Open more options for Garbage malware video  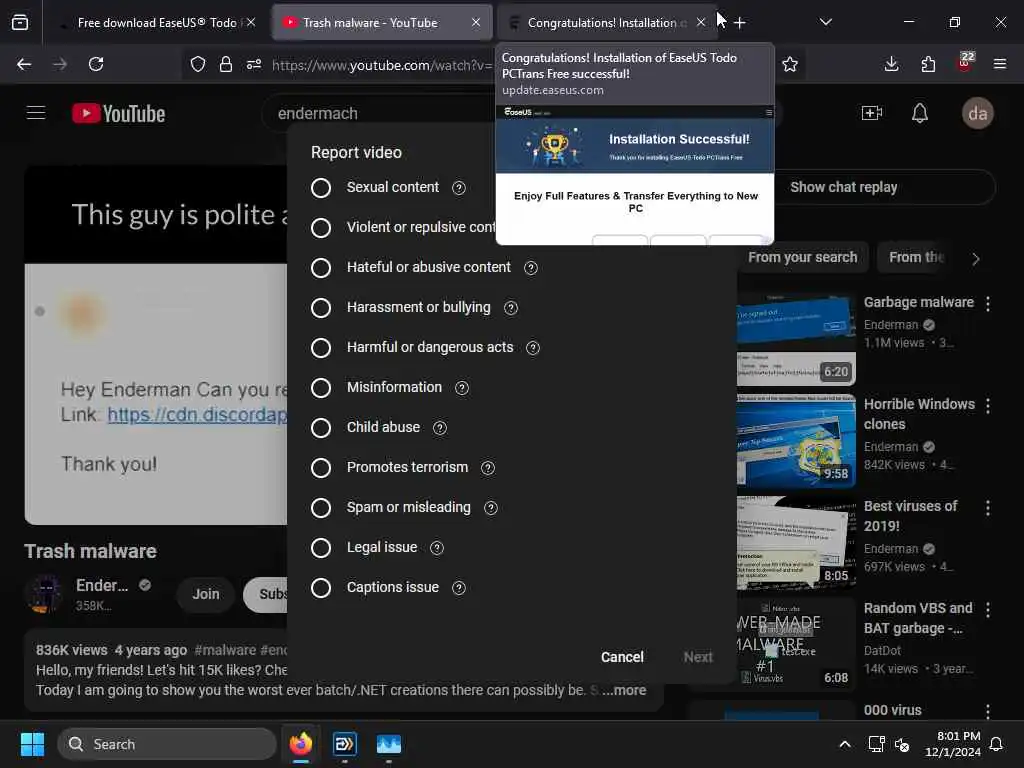tap(988, 304)
